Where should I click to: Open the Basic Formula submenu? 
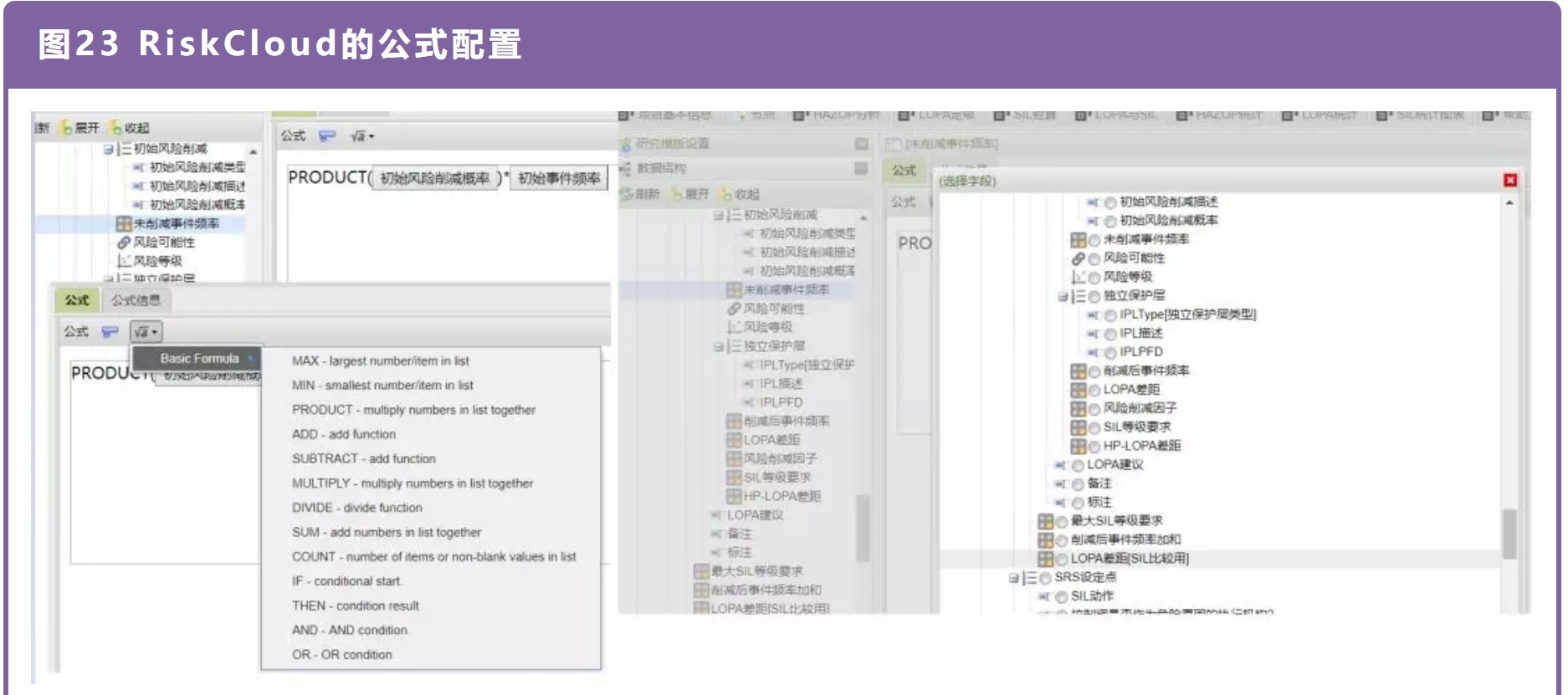(197, 358)
